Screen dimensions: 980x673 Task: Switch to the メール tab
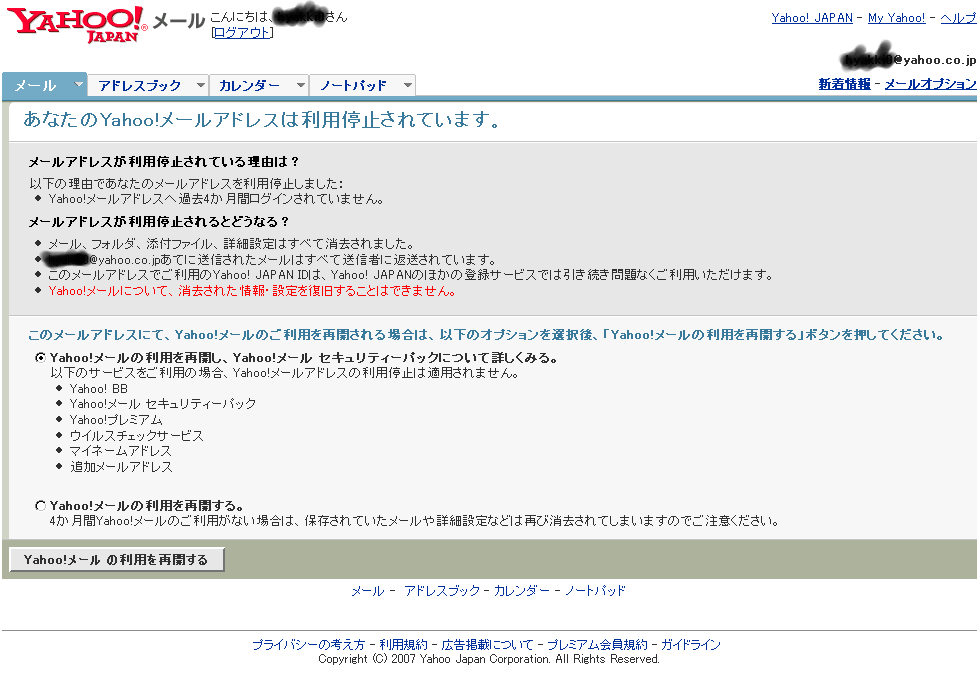[x=36, y=86]
